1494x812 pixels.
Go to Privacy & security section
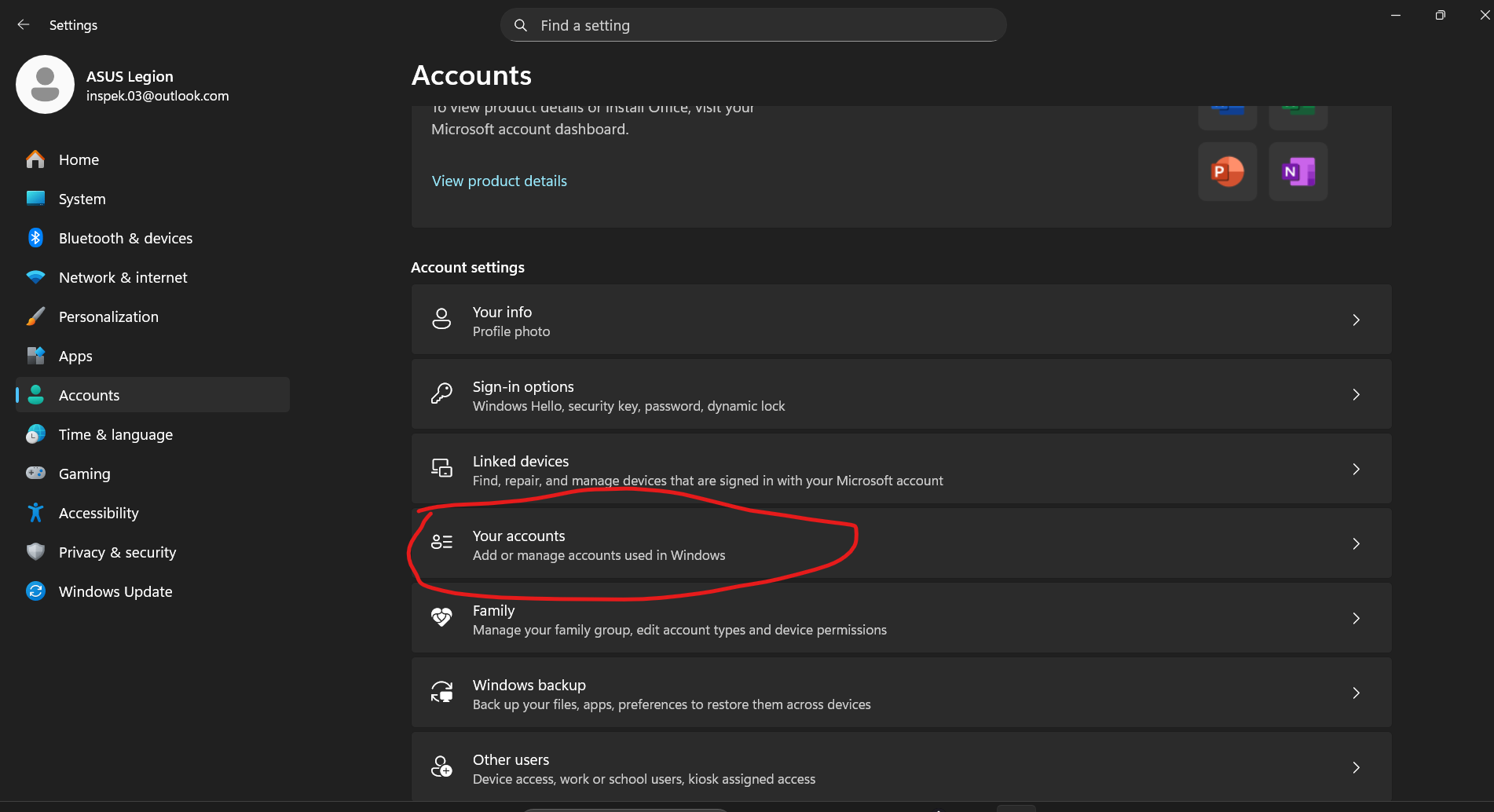117,552
